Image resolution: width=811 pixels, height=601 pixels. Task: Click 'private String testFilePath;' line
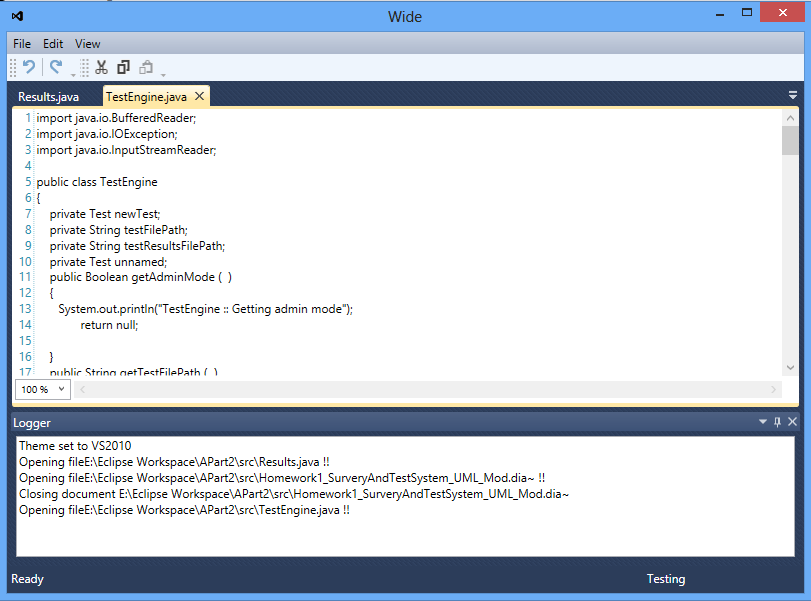118,230
